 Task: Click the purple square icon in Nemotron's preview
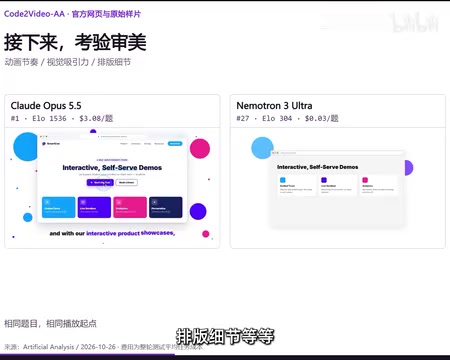(x=324, y=180)
